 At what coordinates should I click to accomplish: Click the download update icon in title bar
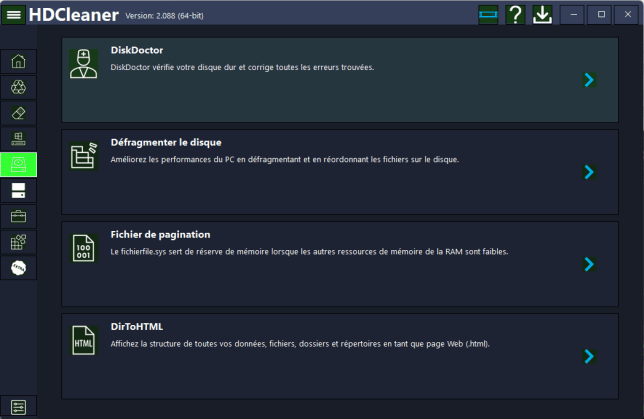(x=542, y=14)
